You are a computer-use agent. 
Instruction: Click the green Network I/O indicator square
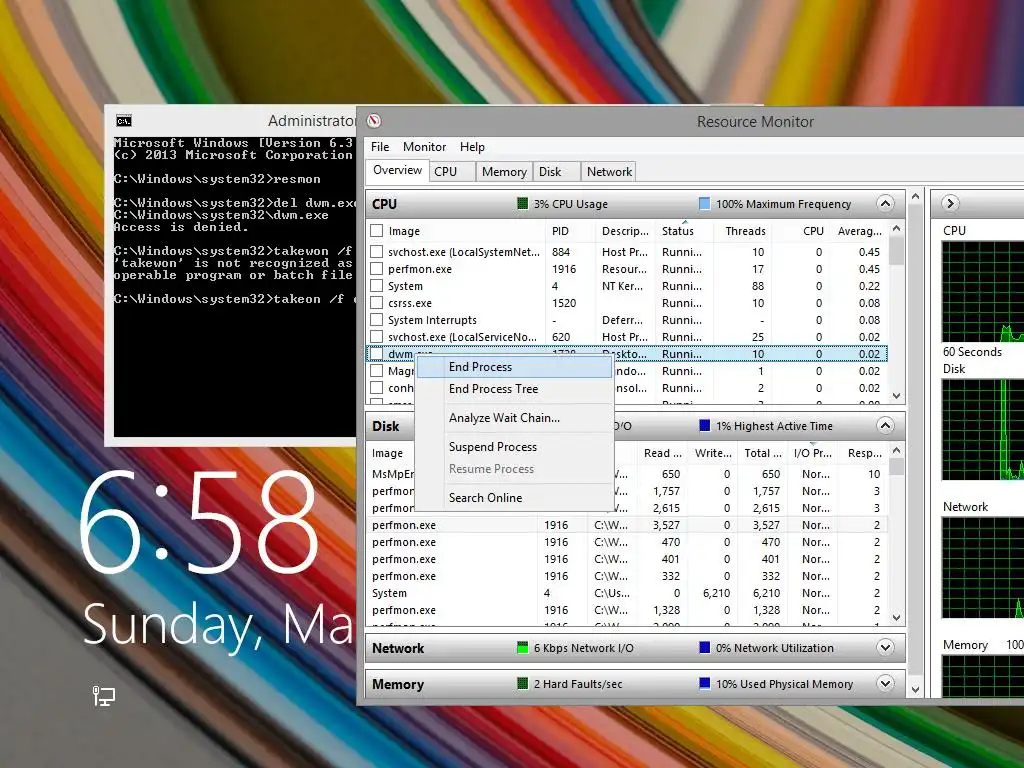tap(522, 648)
